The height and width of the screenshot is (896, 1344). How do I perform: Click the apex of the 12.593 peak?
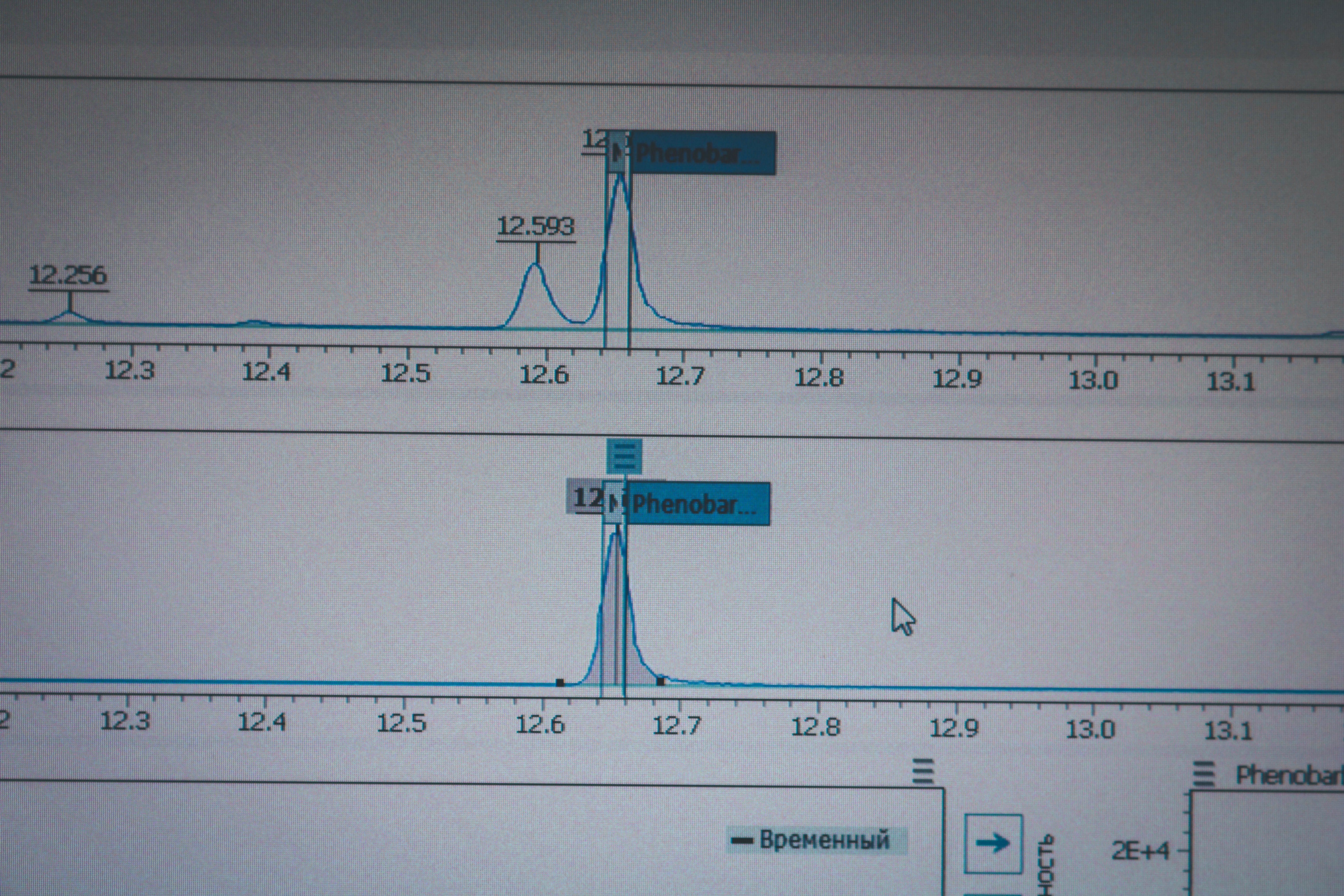pos(535,265)
